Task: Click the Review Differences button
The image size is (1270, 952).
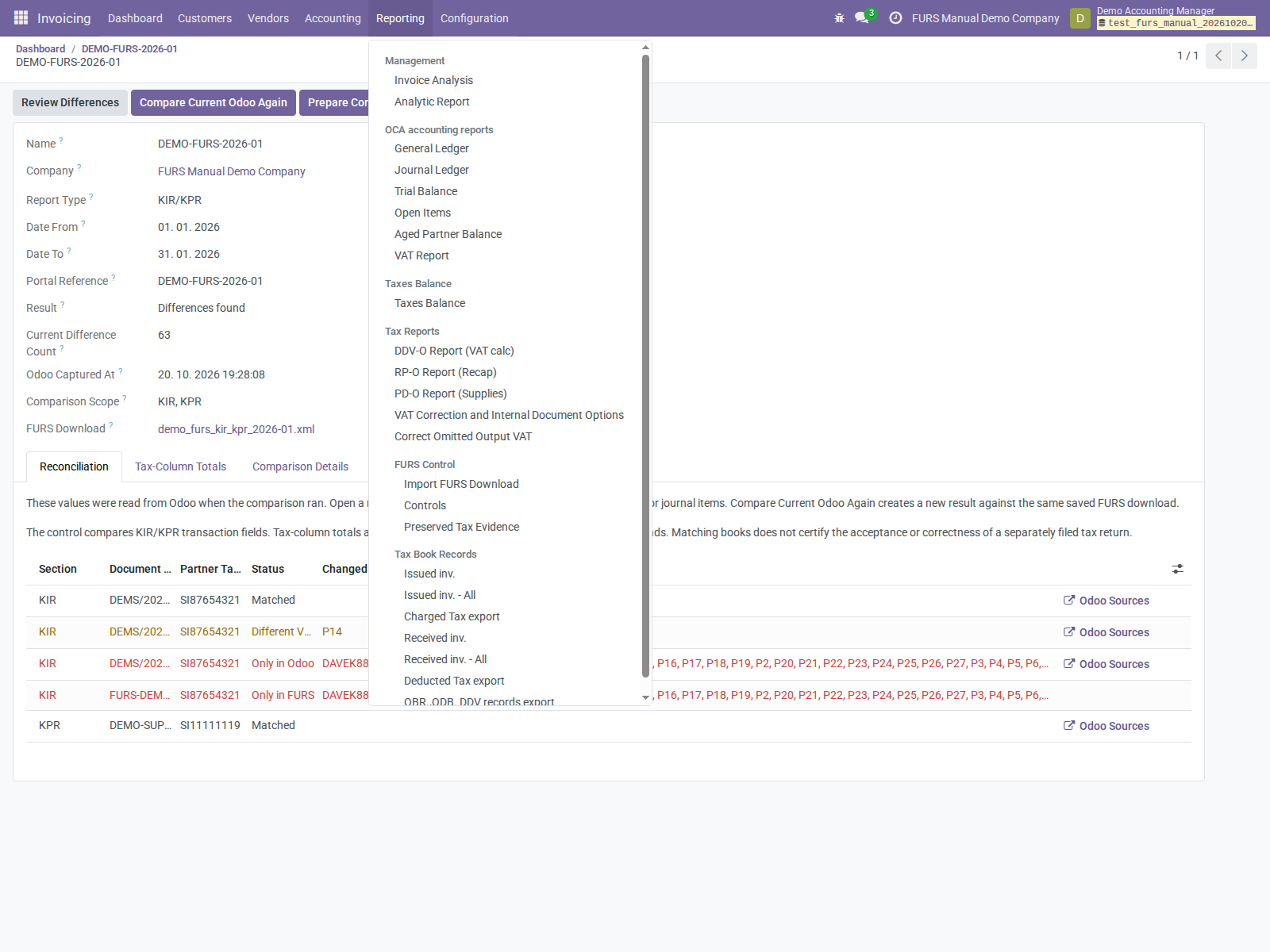Action: (70, 102)
